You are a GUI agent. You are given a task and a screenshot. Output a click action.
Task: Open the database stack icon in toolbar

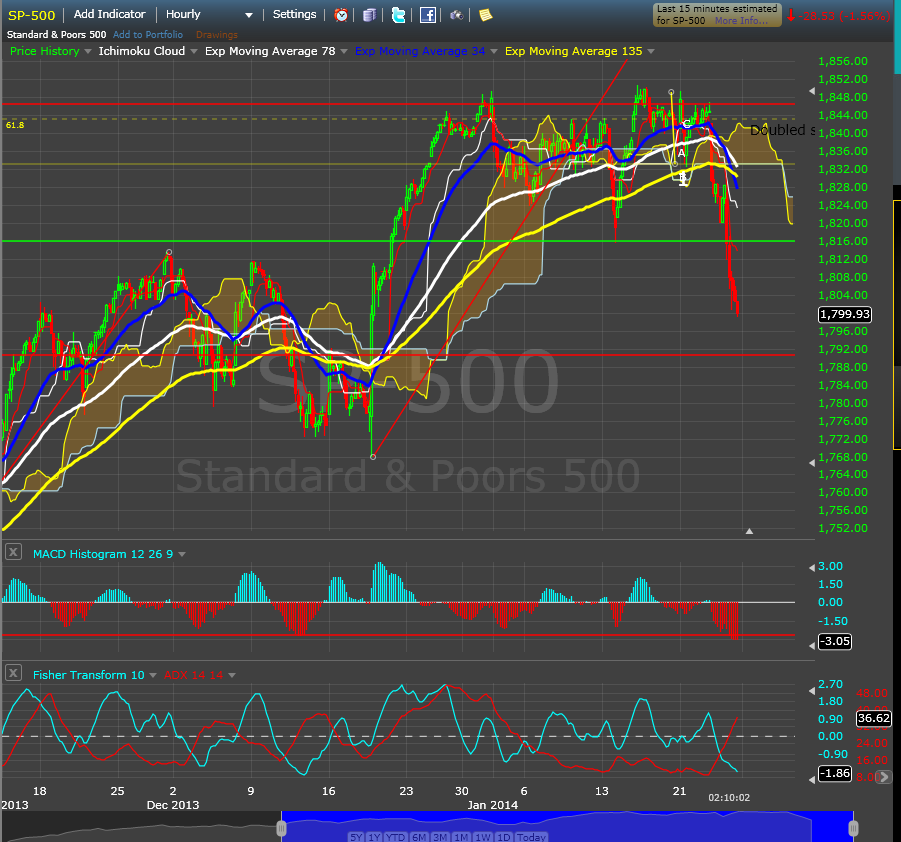(x=369, y=15)
